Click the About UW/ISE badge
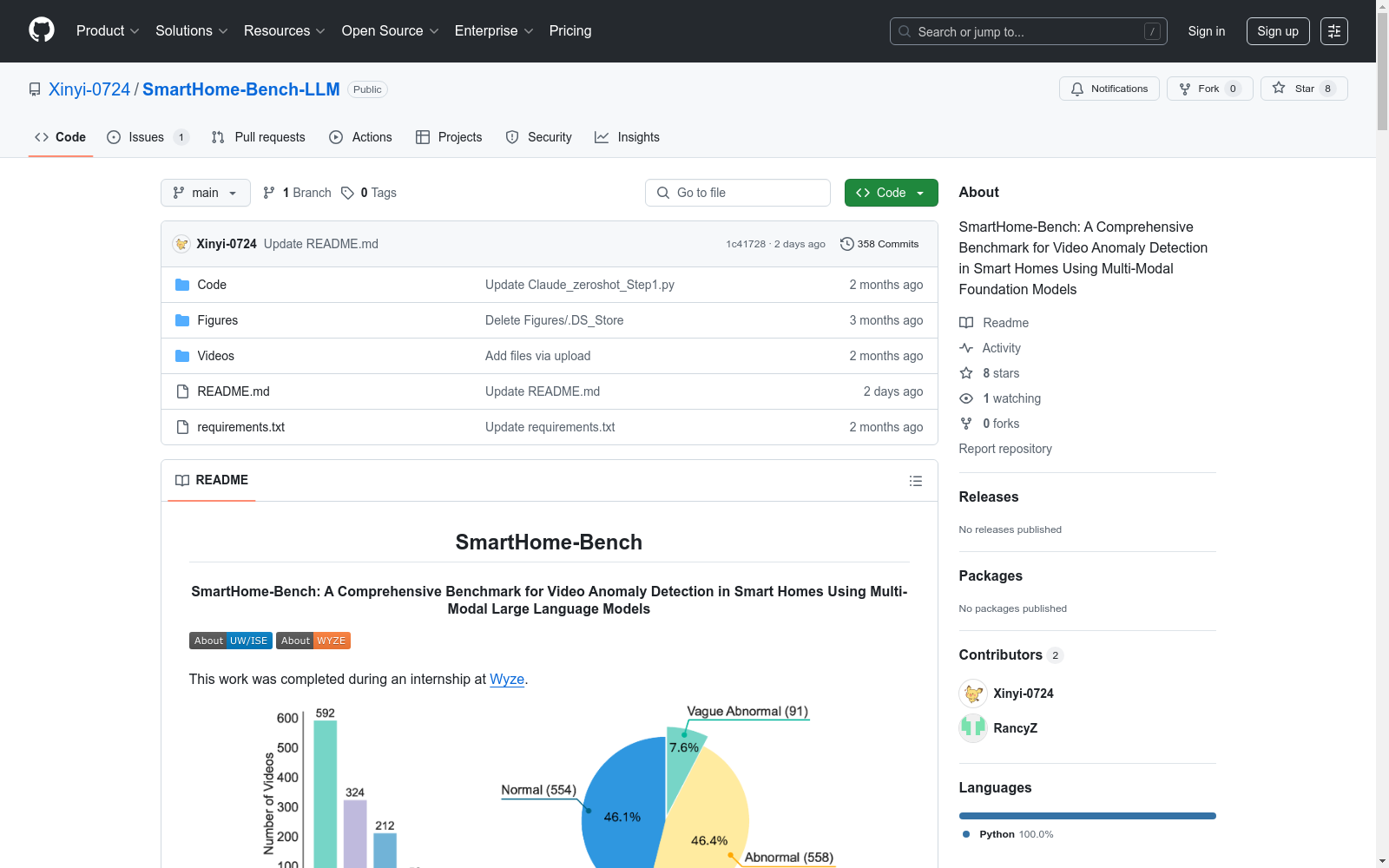The width and height of the screenshot is (1389, 868). point(231,641)
